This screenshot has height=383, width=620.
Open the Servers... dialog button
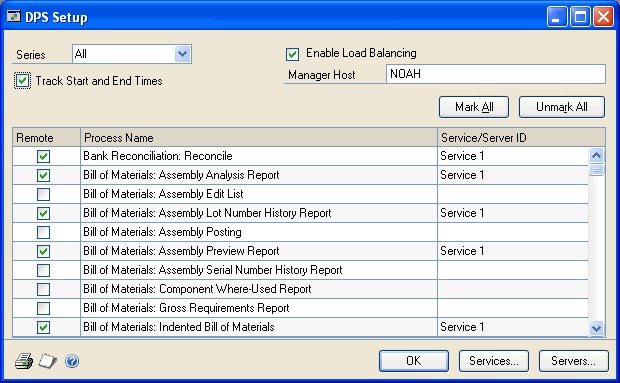point(573,360)
